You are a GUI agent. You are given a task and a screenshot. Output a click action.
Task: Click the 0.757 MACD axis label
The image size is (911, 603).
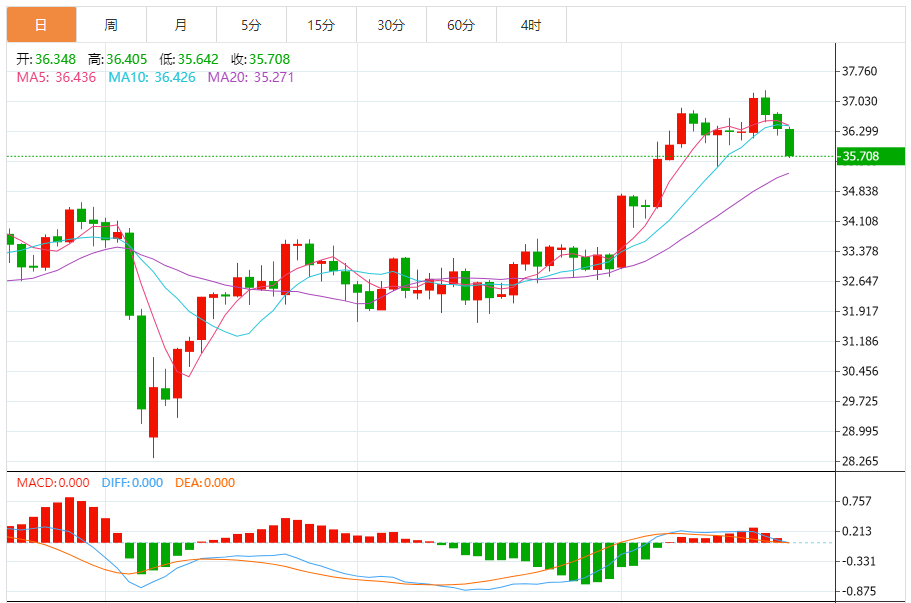857,501
